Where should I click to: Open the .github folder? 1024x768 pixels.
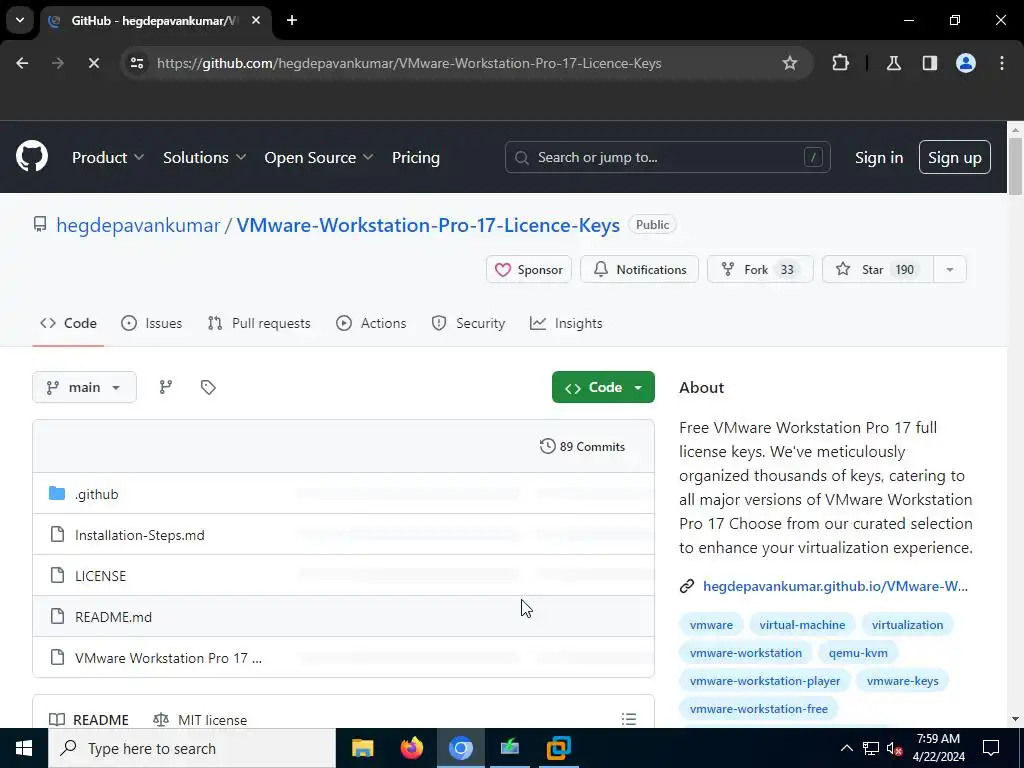[97, 494]
